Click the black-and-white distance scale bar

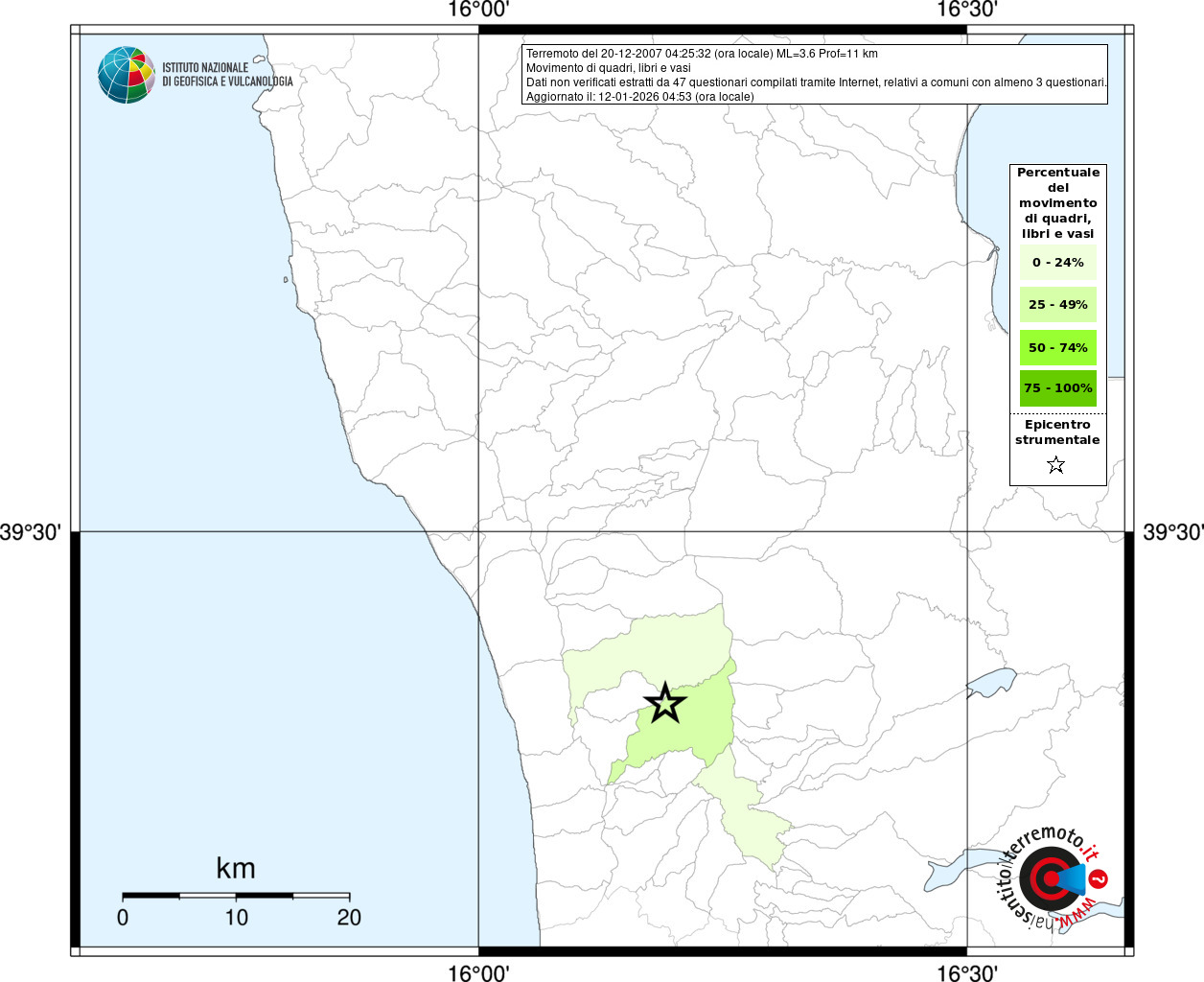tap(236, 896)
